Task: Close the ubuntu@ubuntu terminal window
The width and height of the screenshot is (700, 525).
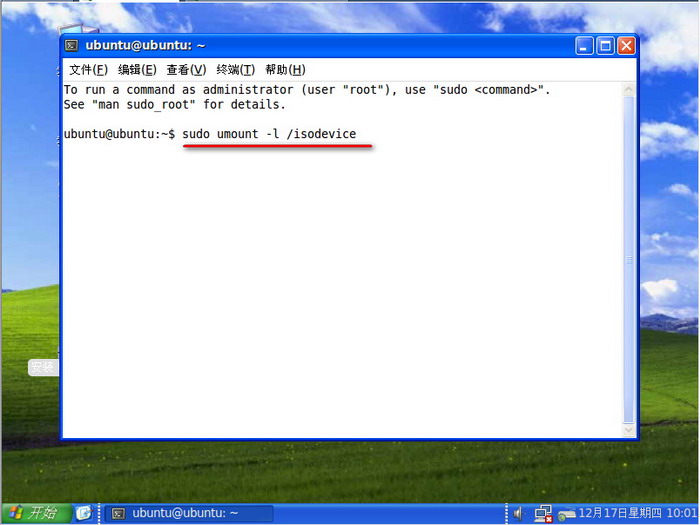Action: click(626, 46)
